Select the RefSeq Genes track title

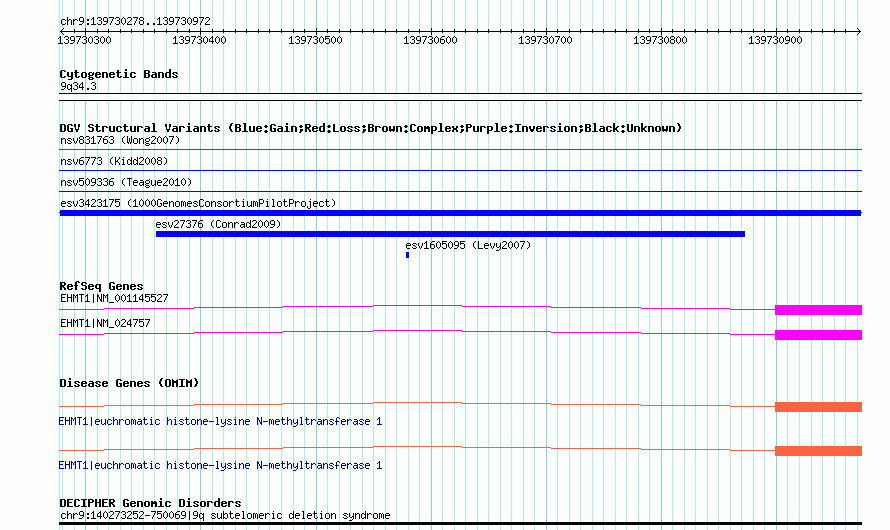pyautogui.click(x=101, y=286)
